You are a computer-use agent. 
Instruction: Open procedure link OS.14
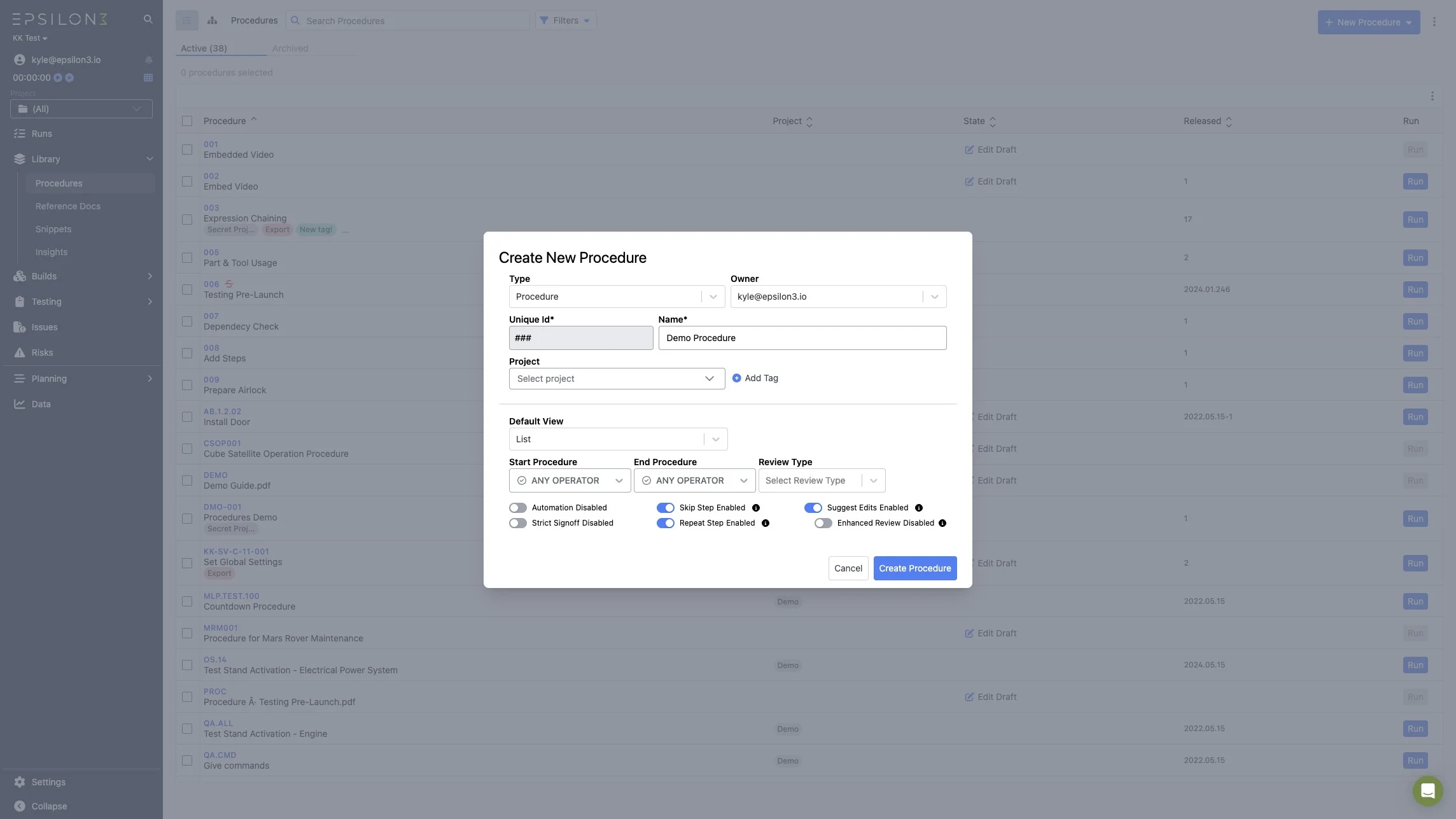click(x=215, y=660)
